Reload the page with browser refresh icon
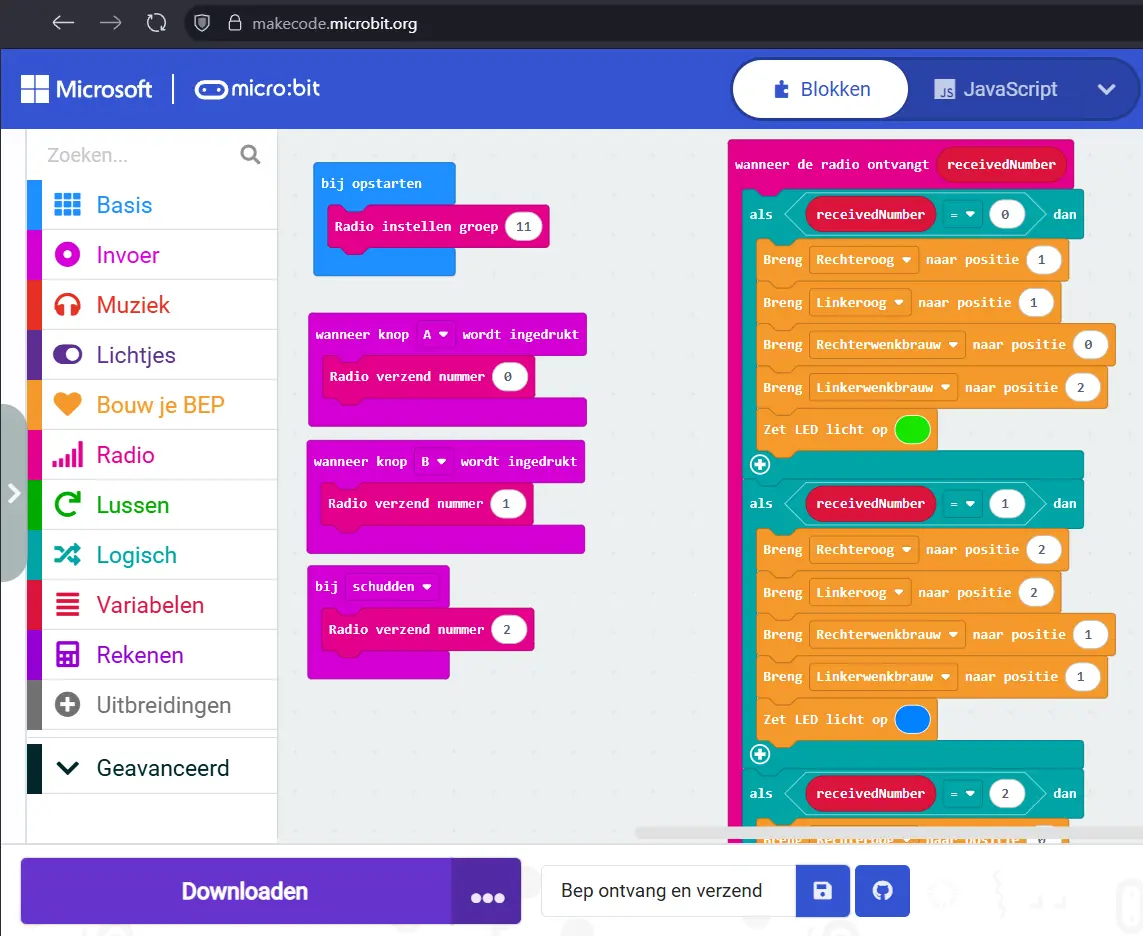The width and height of the screenshot is (1143, 936). click(156, 23)
